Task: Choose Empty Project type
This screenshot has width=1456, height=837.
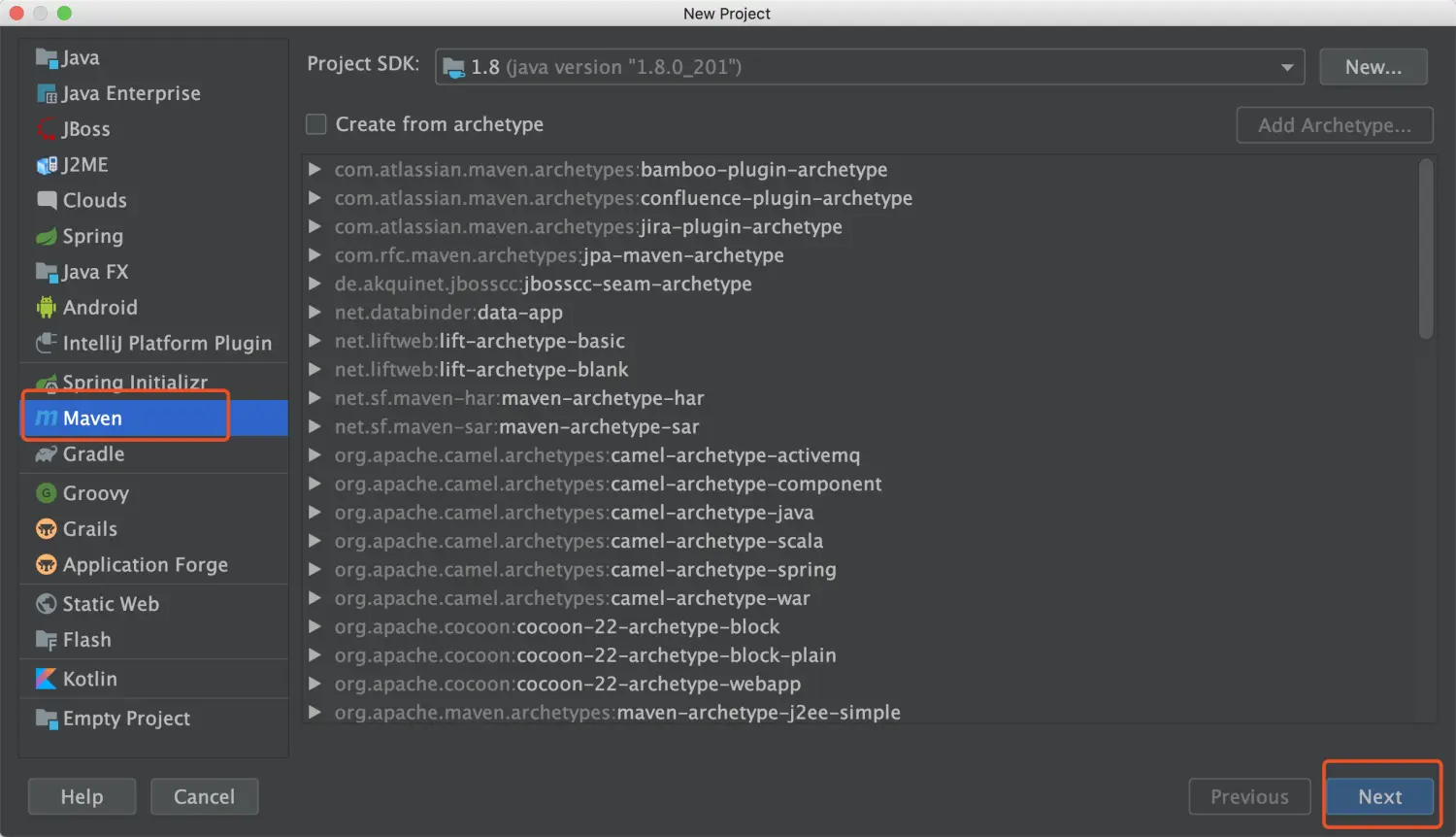Action: 154,719
